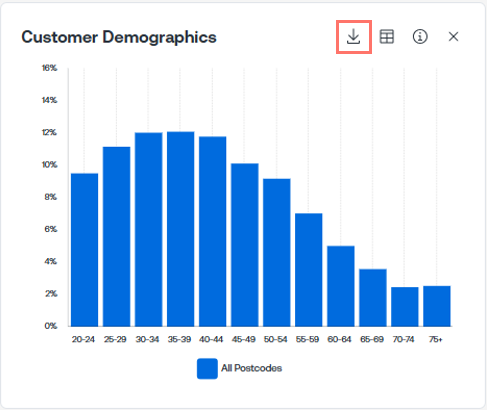Select the 20-24 age group bar
This screenshot has height=410, width=487.
[85, 250]
